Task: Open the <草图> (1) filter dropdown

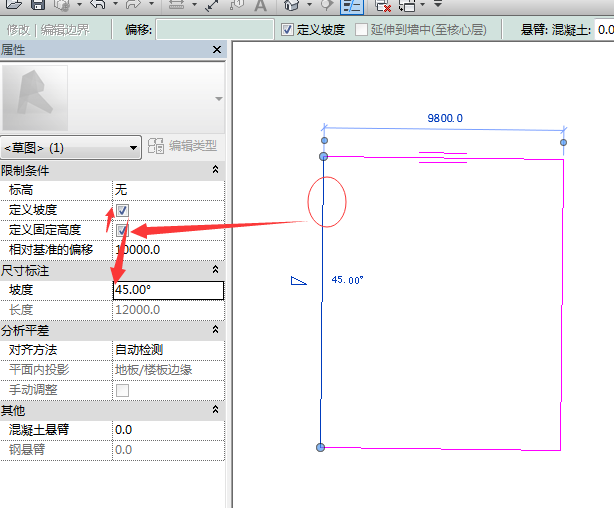Action: coord(71,147)
